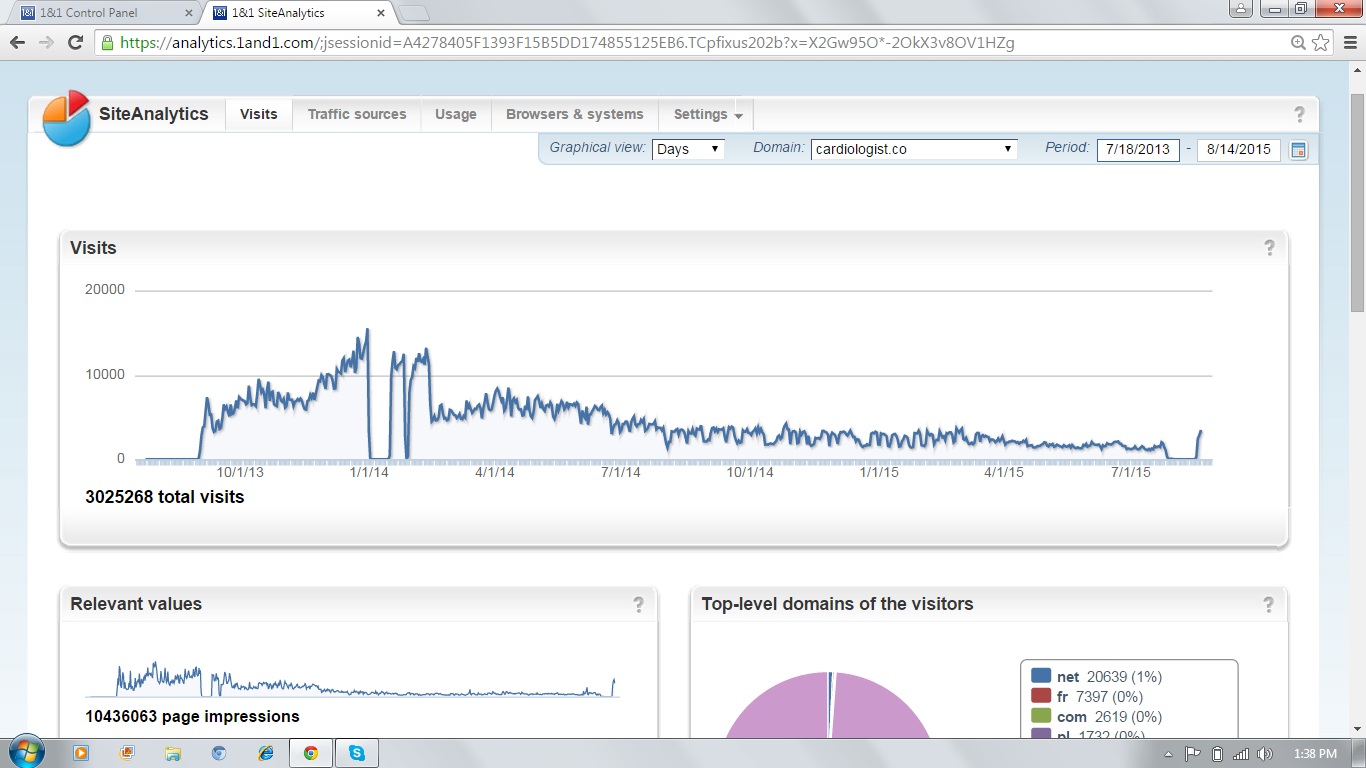Switch to Google Chrome in the taskbar
This screenshot has height=768, width=1366.
[311, 753]
